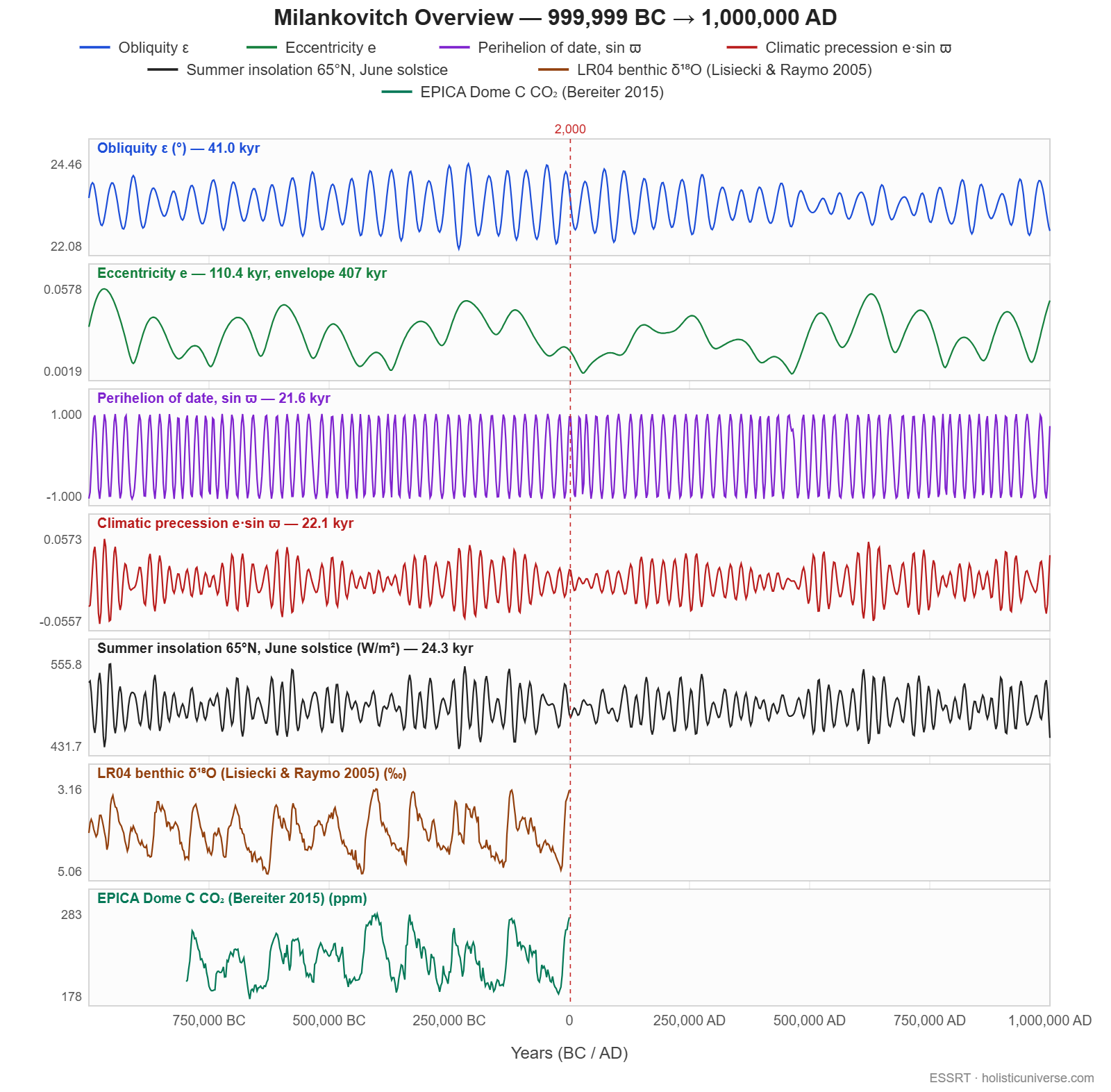1111x1092 pixels.
Task: Click the 750,000 AD axis tick label
Action: [930, 1020]
